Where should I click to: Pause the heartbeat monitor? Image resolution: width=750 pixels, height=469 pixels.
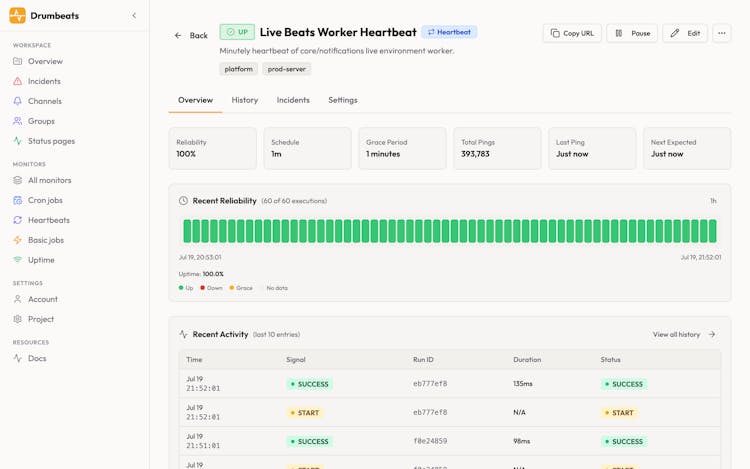632,33
